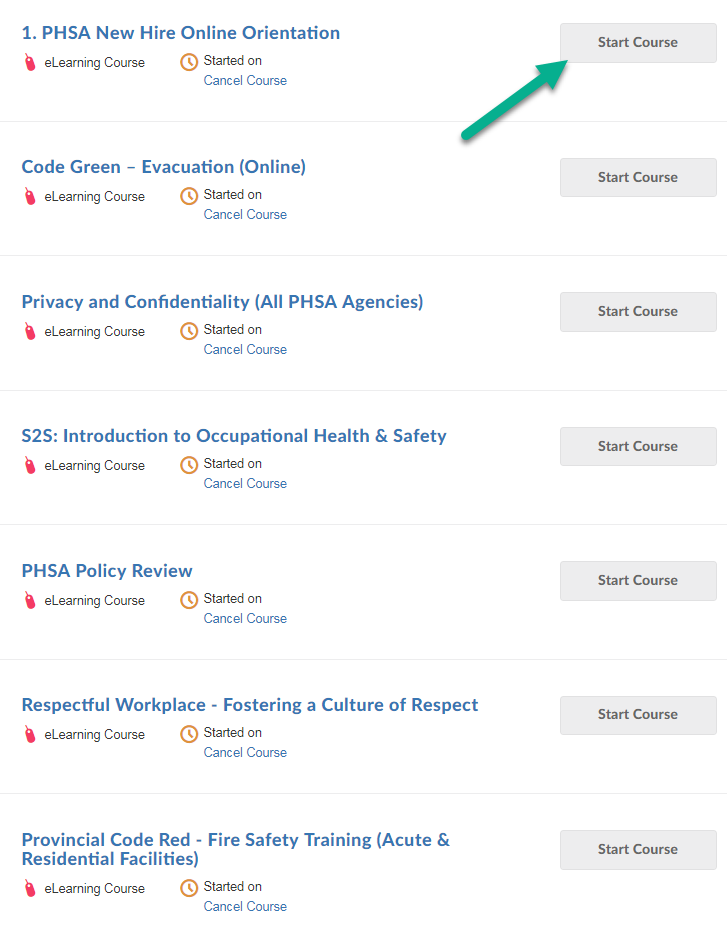Cancel the PHSA New Hire Orientation course
The height and width of the screenshot is (927, 727).
(x=245, y=80)
